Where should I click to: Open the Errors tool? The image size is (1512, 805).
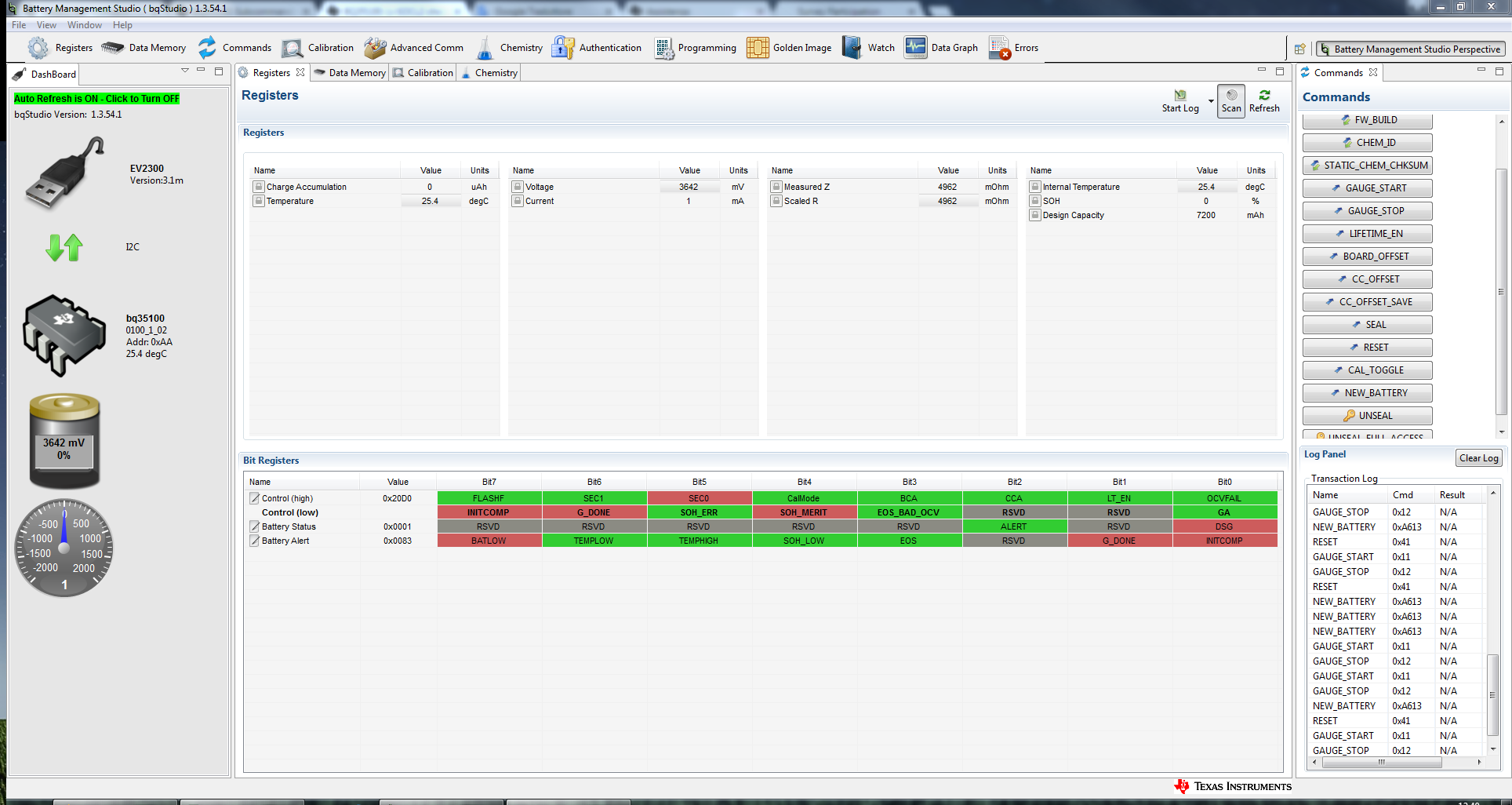[x=1013, y=48]
